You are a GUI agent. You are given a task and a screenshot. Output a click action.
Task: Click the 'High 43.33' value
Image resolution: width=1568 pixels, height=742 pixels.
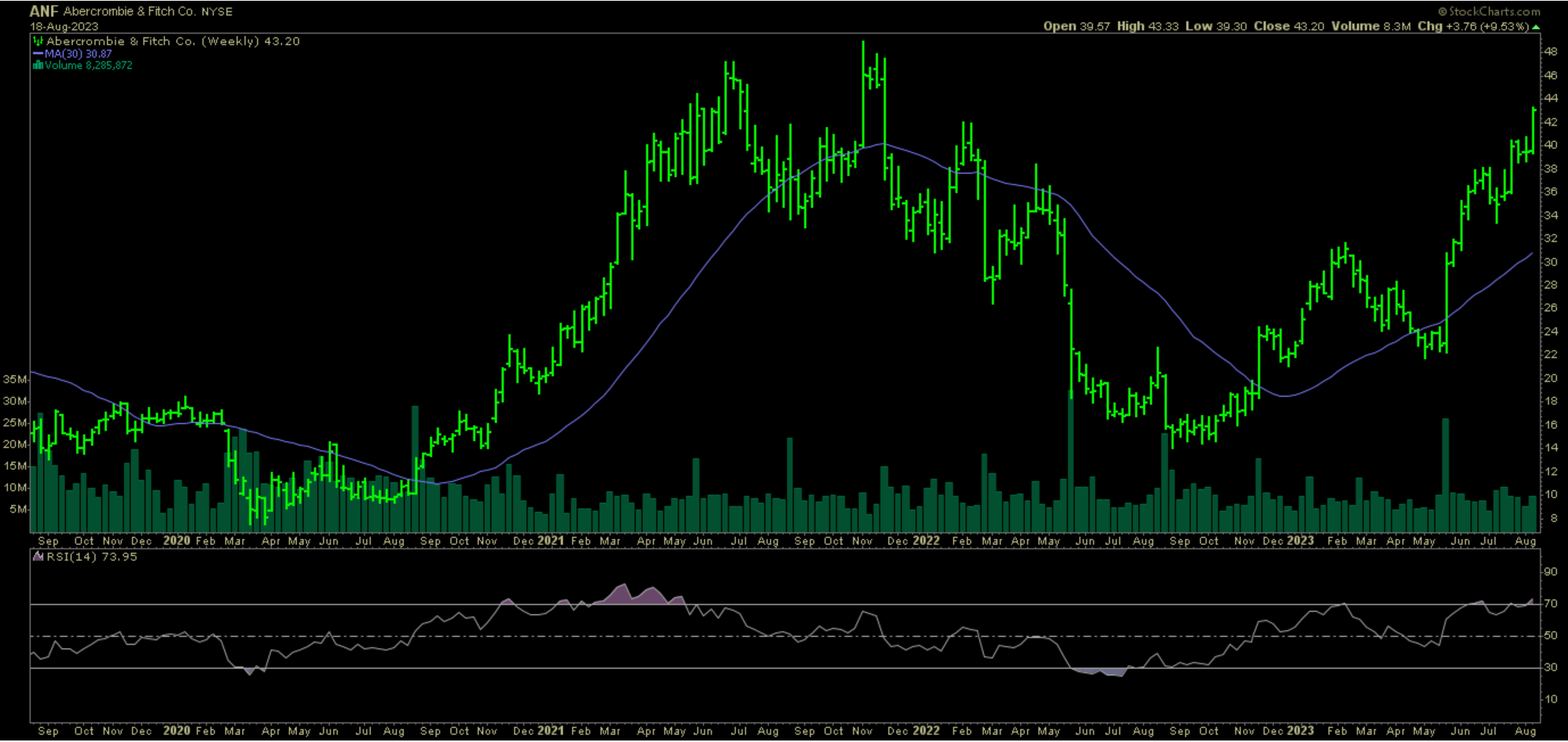(x=1148, y=27)
